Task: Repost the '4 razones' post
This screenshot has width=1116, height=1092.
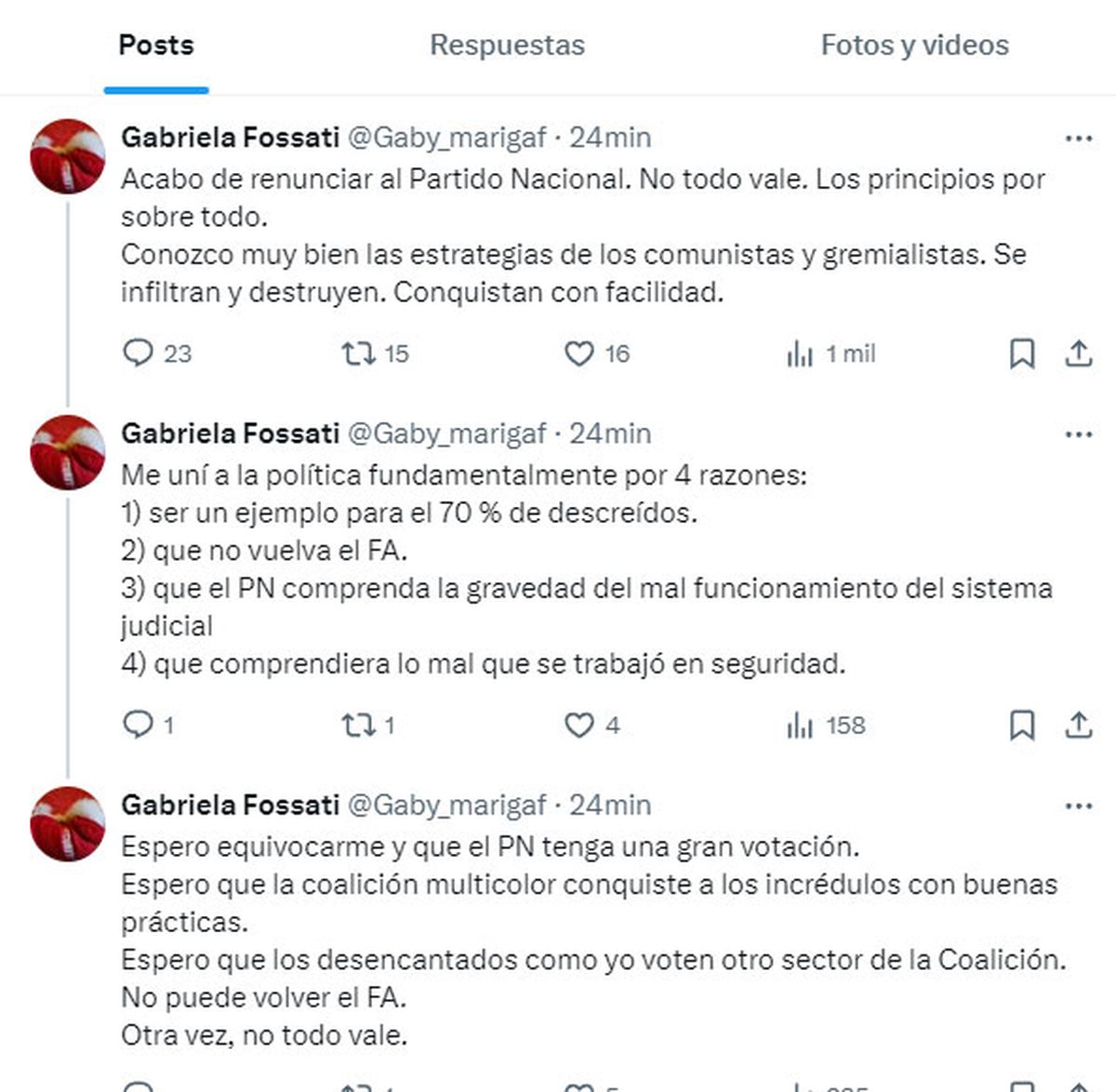Action: 358,725
